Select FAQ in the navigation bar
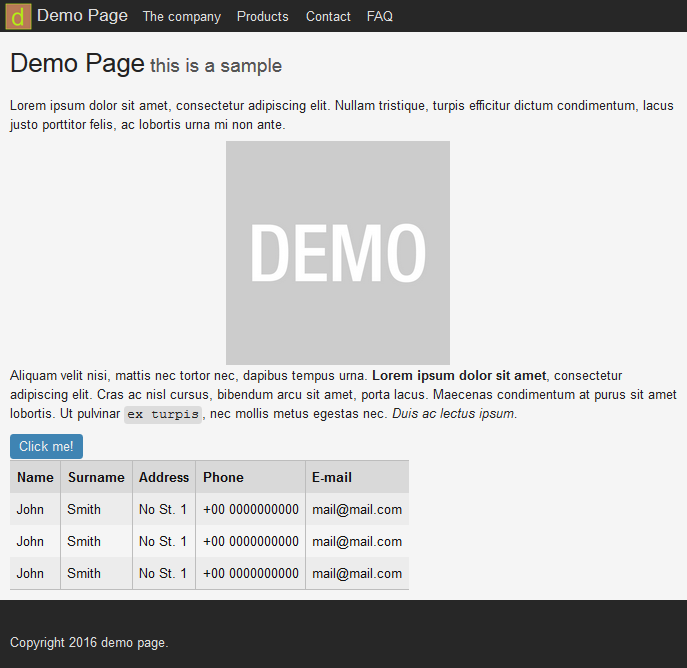Viewport: 687px width, 668px height. pyautogui.click(x=380, y=17)
